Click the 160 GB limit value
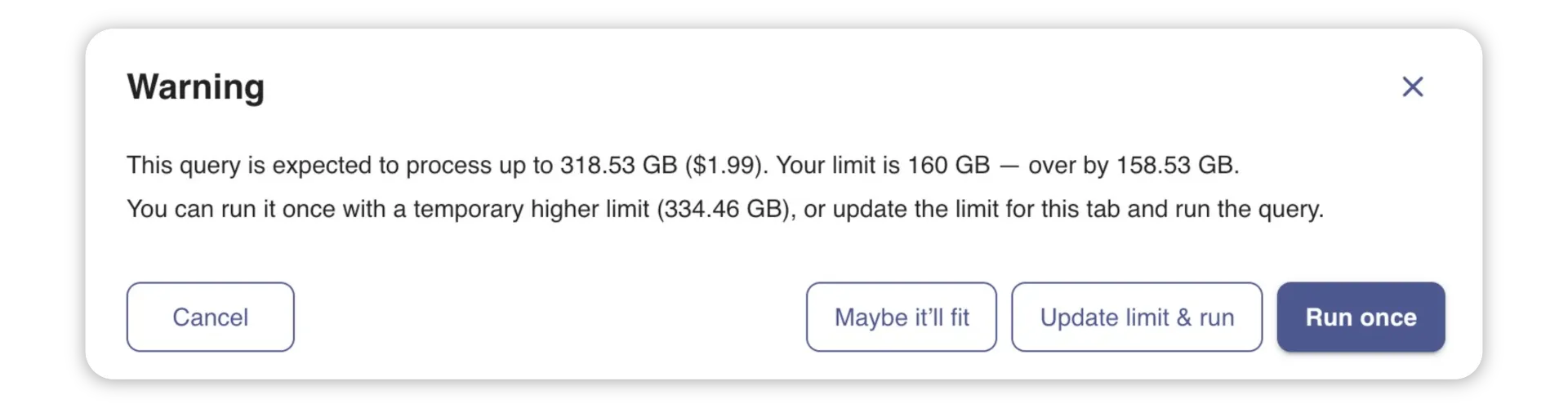The image size is (1568, 408). (948, 166)
